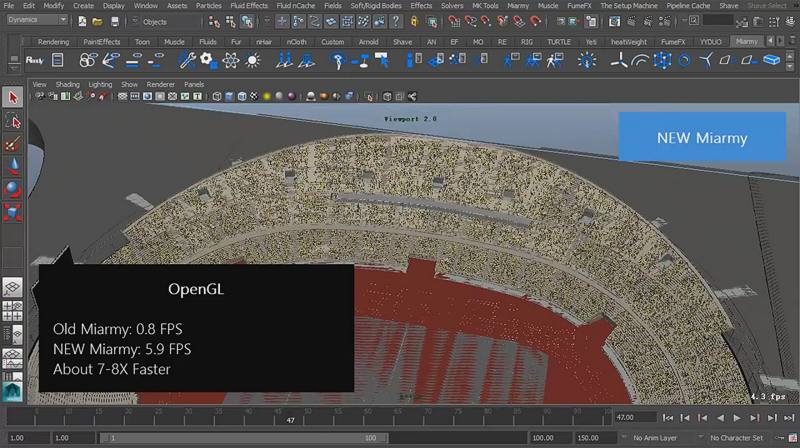Toggle the yellow sphere lighting icon
Screen dimensions: 800x448
pyautogui.click(x=268, y=97)
